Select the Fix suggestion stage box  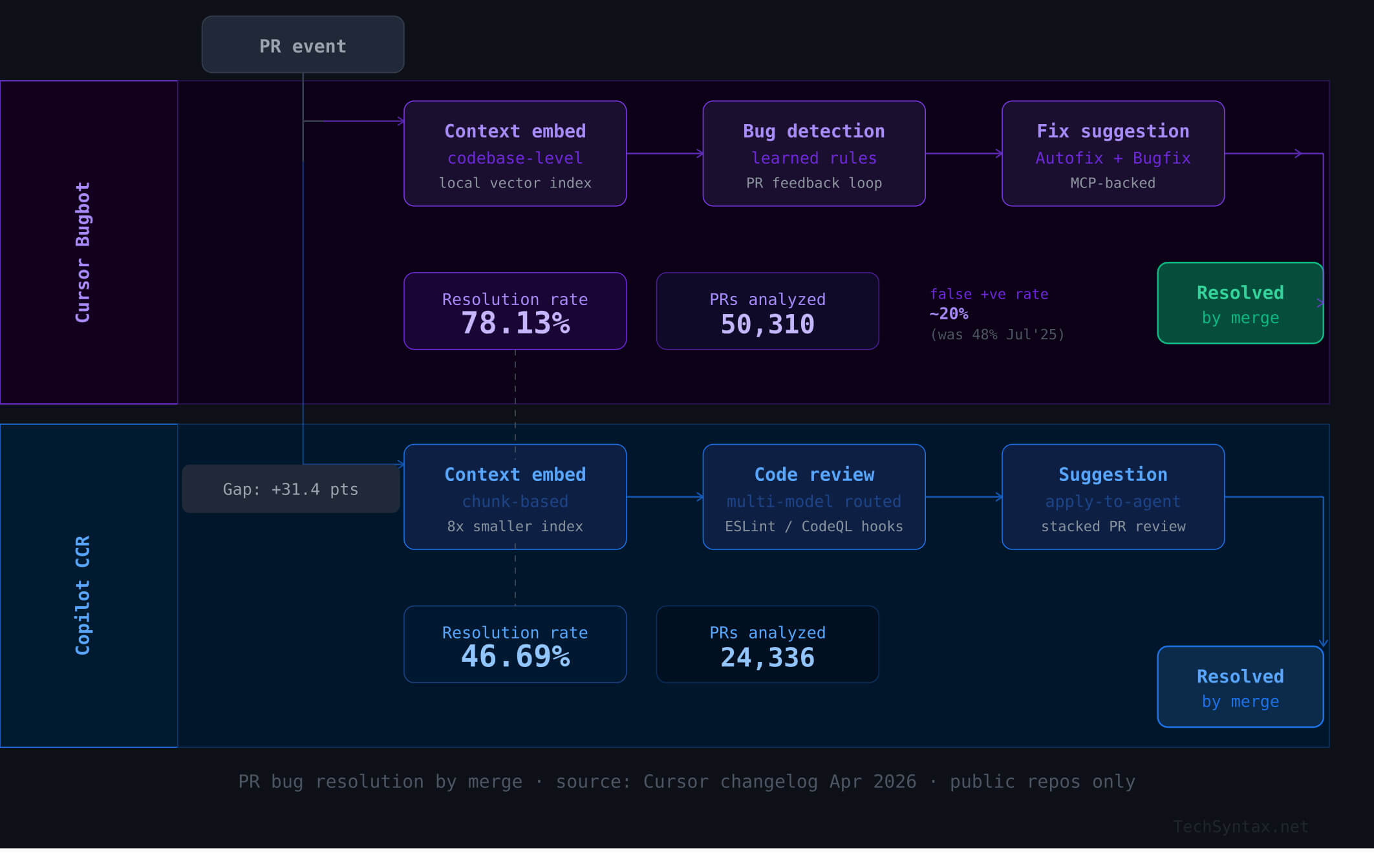click(x=1112, y=154)
